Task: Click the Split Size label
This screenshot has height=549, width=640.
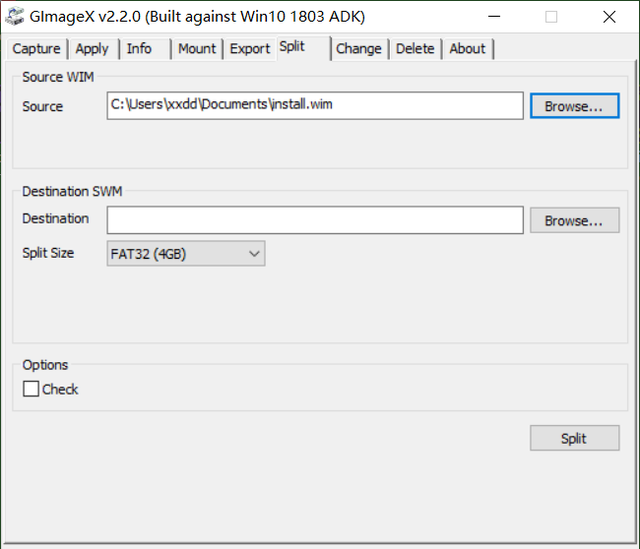Action: (48, 253)
